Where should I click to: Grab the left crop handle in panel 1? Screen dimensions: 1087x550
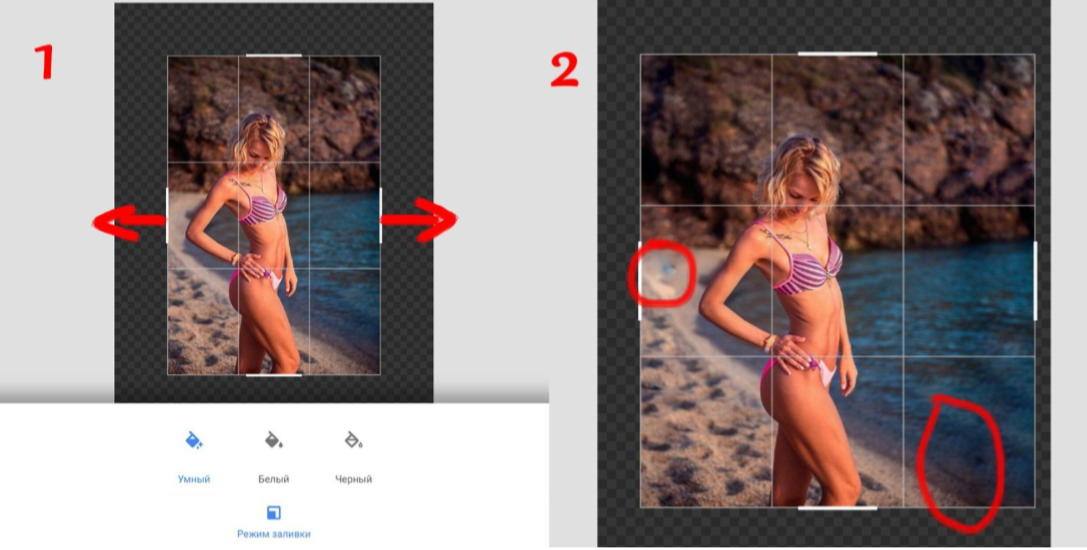coord(167,216)
